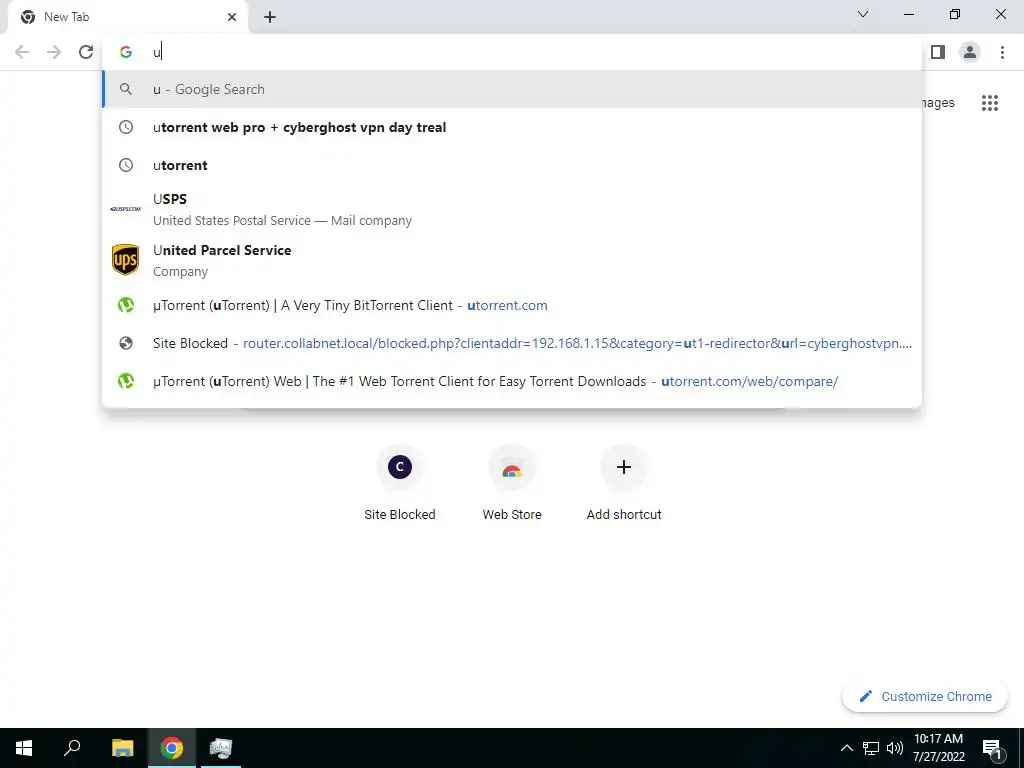This screenshot has height=768, width=1024.
Task: Click the Chrome taskbar icon
Action: (x=172, y=748)
